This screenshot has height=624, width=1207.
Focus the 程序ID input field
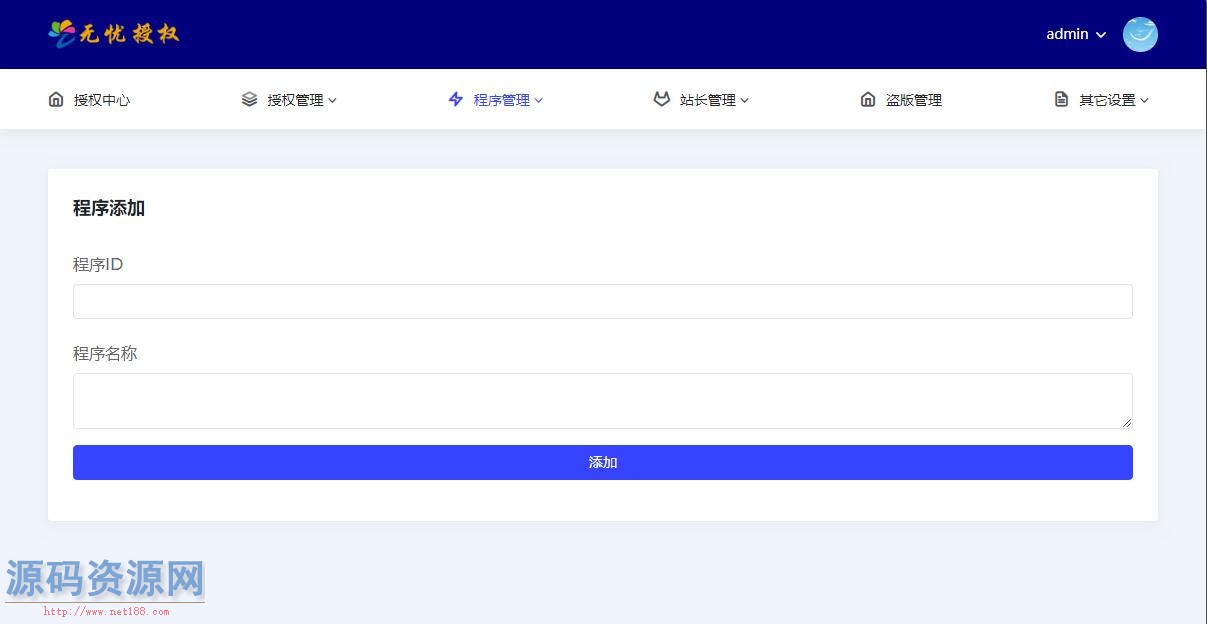(x=603, y=301)
